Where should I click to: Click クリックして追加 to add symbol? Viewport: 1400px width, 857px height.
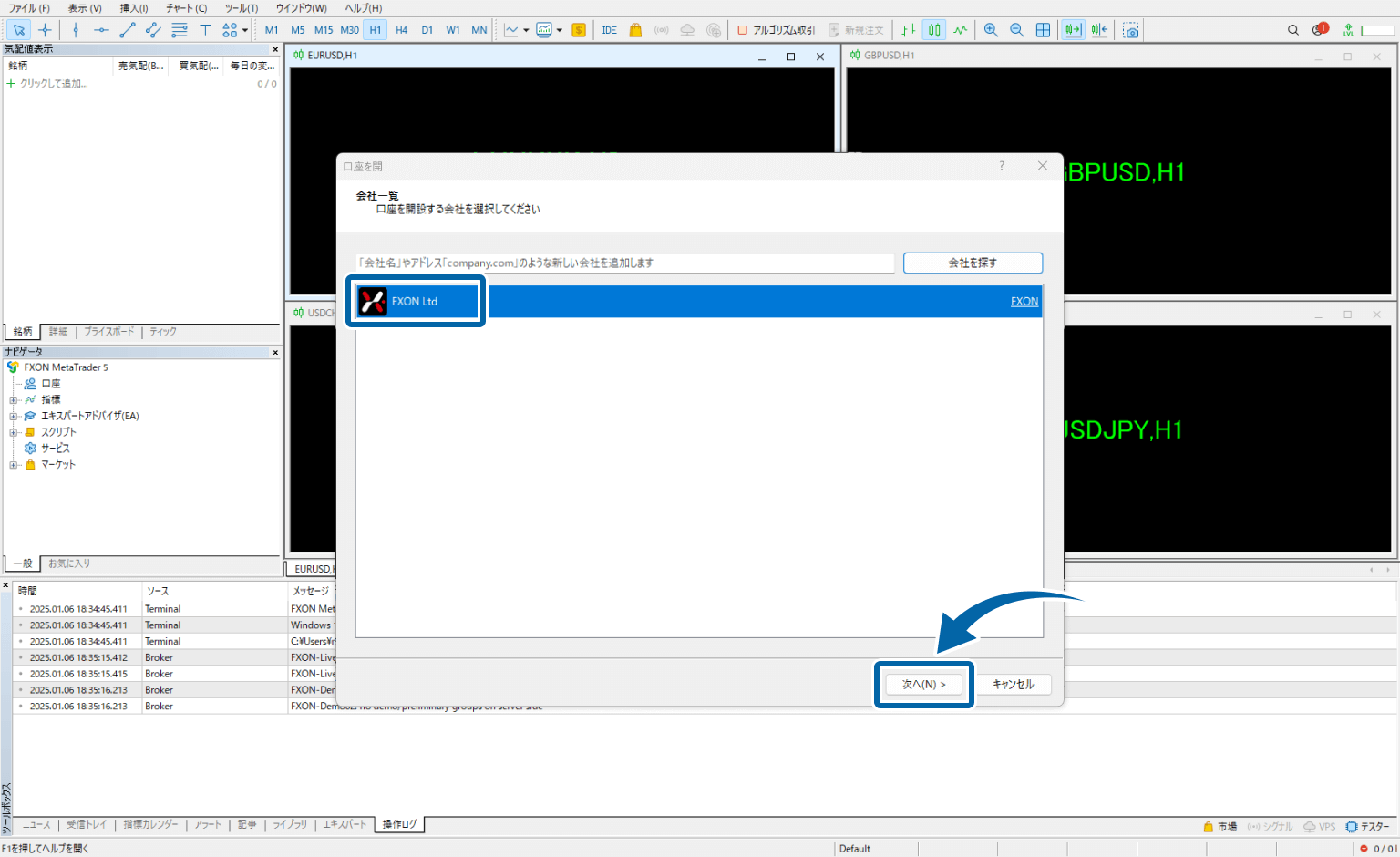[54, 84]
